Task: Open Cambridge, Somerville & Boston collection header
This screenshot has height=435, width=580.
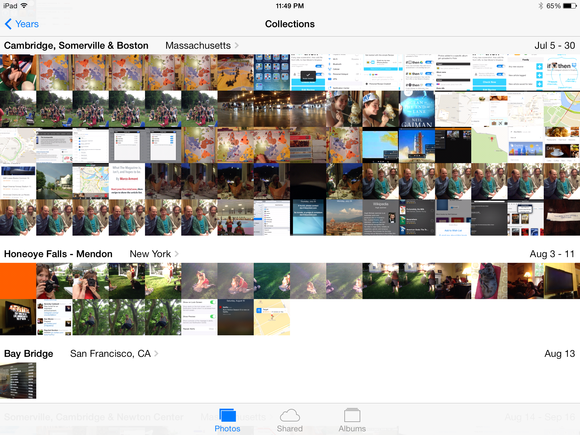Action: click(76, 45)
